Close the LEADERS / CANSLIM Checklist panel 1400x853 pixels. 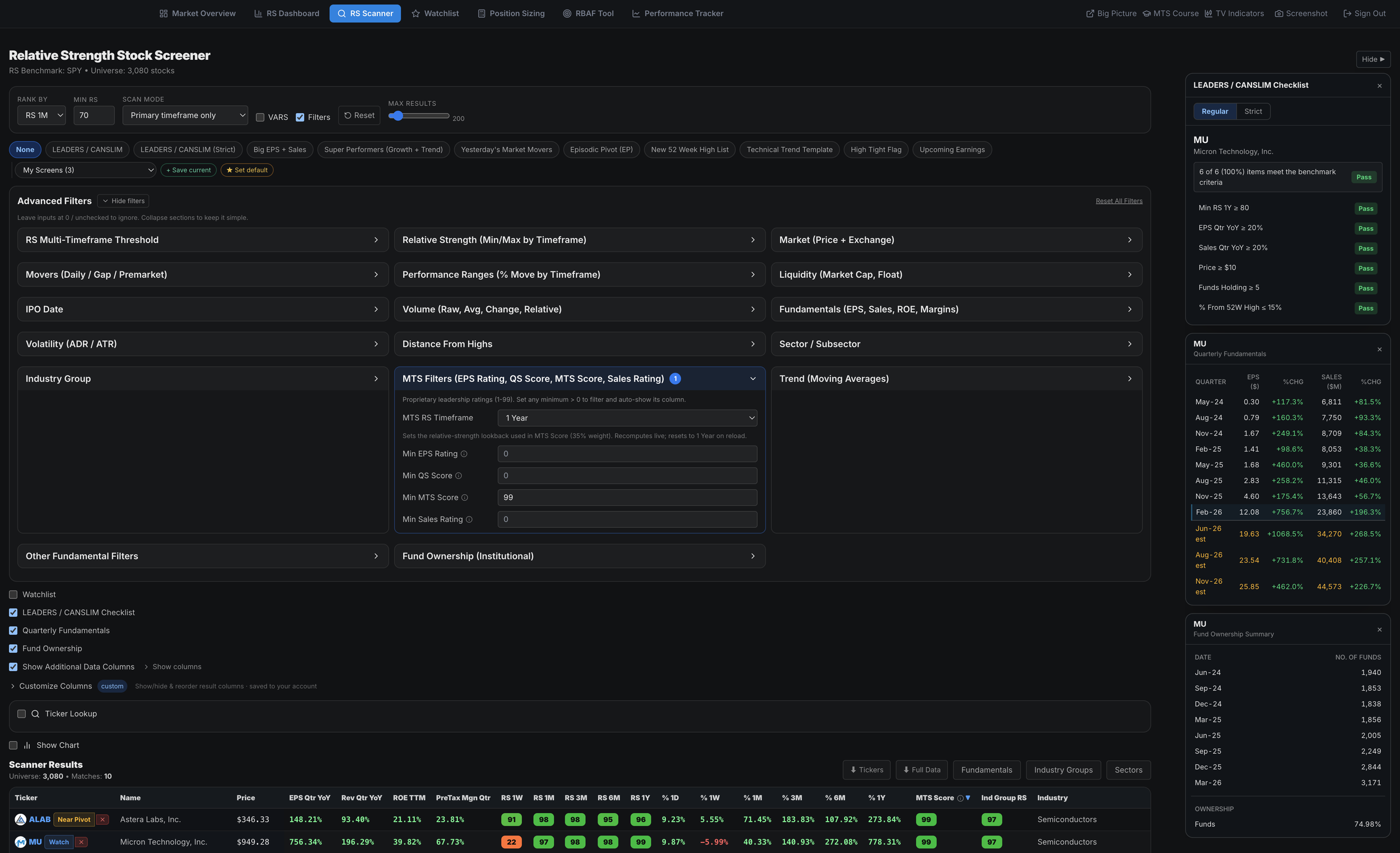(x=1379, y=86)
